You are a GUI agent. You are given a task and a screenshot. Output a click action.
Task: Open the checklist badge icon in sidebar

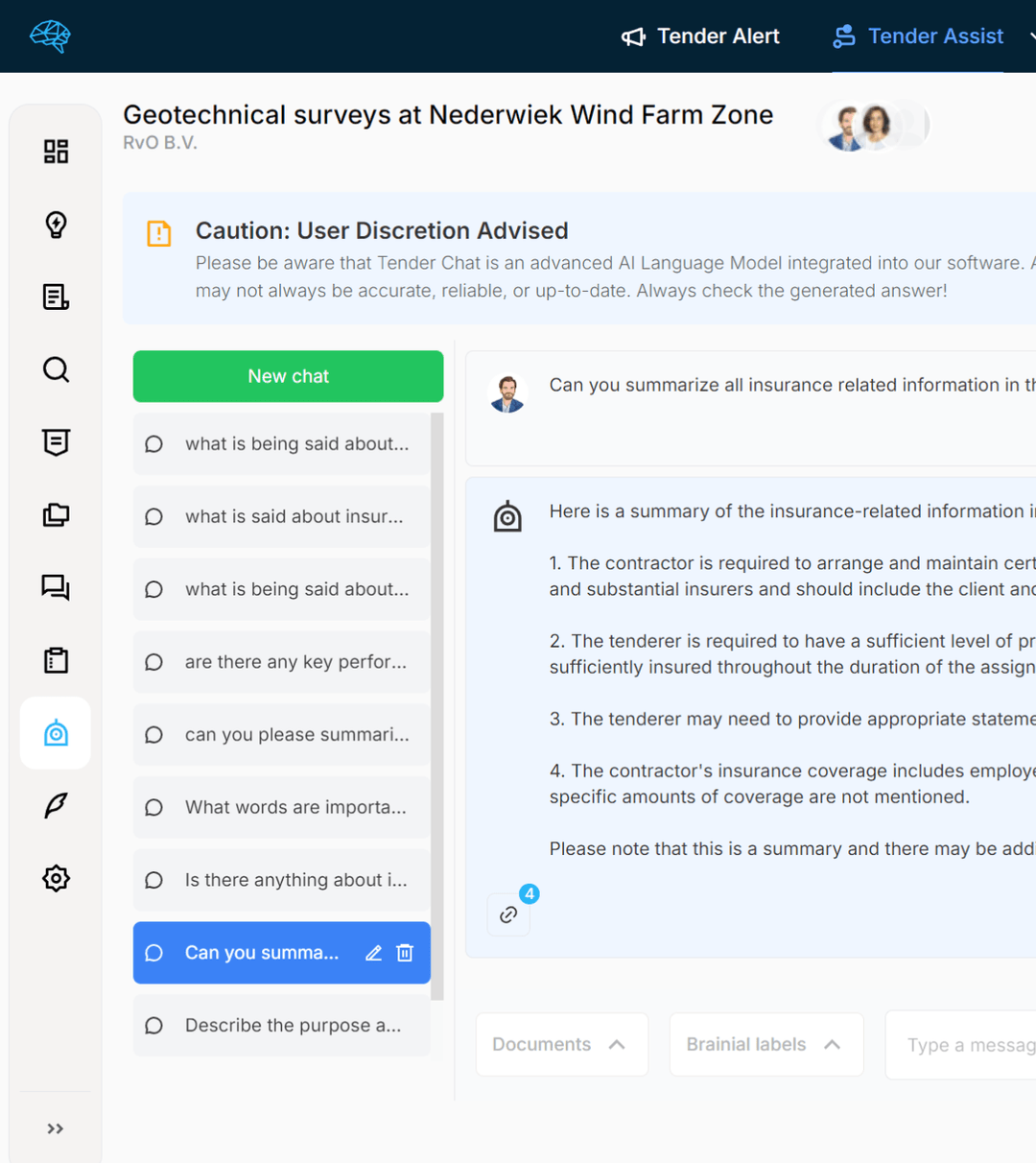56,442
